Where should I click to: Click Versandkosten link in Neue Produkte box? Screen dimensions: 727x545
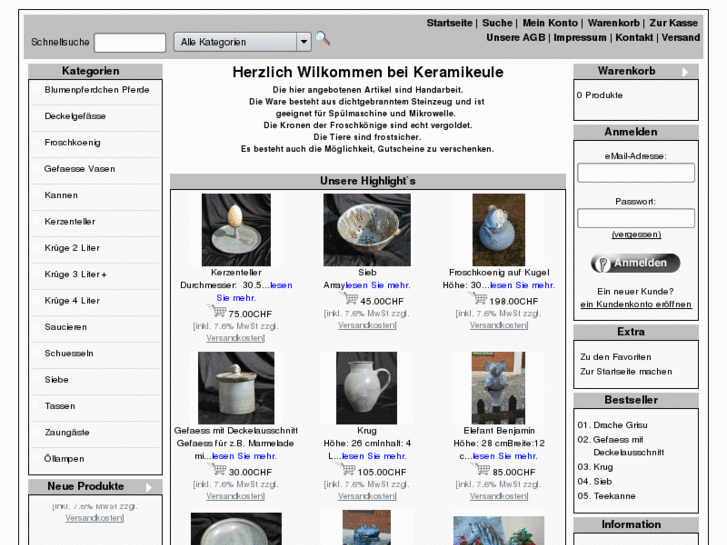click(94, 518)
